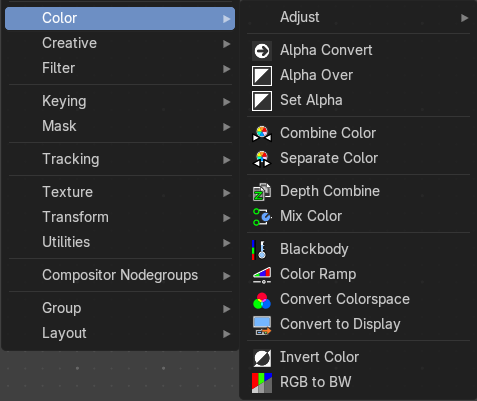Click the Invert Color icon
477x401 pixels.
pyautogui.click(x=262, y=358)
